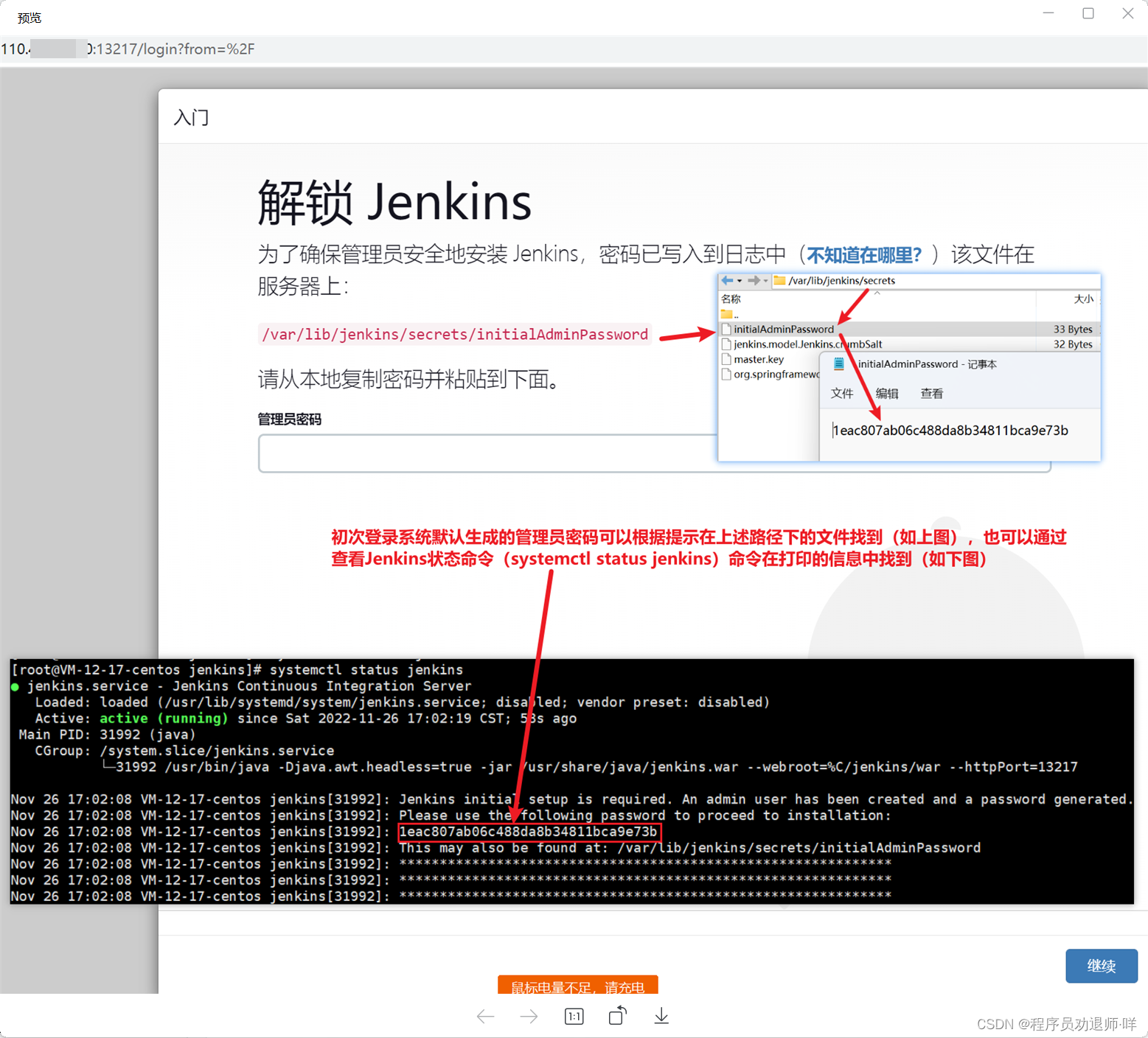The height and width of the screenshot is (1038, 1148).
Task: Click the /var/lib/jenkins/secrets path in file browser
Action: point(841,280)
